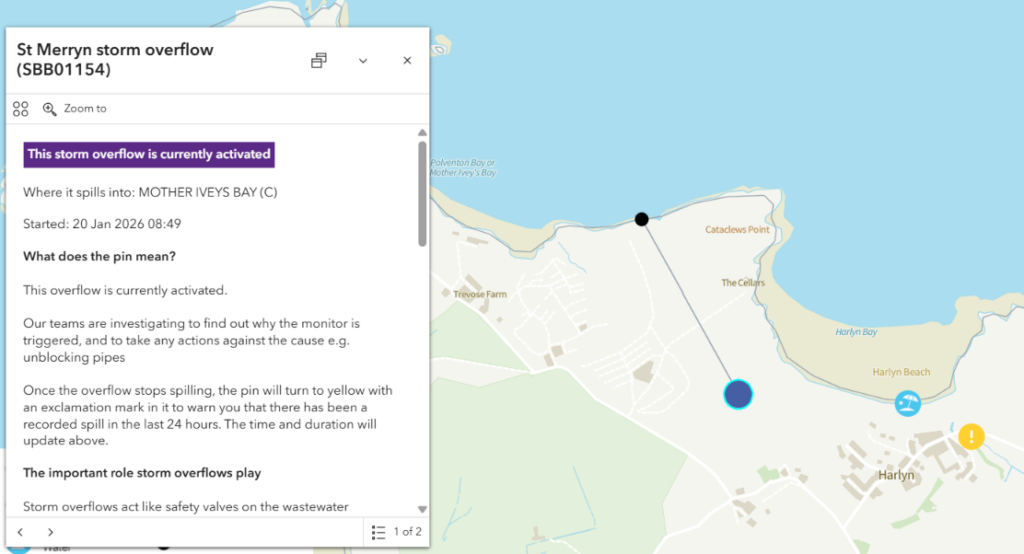The width and height of the screenshot is (1024, 554).
Task: Dock the St Merryn popup panel
Action: click(319, 61)
